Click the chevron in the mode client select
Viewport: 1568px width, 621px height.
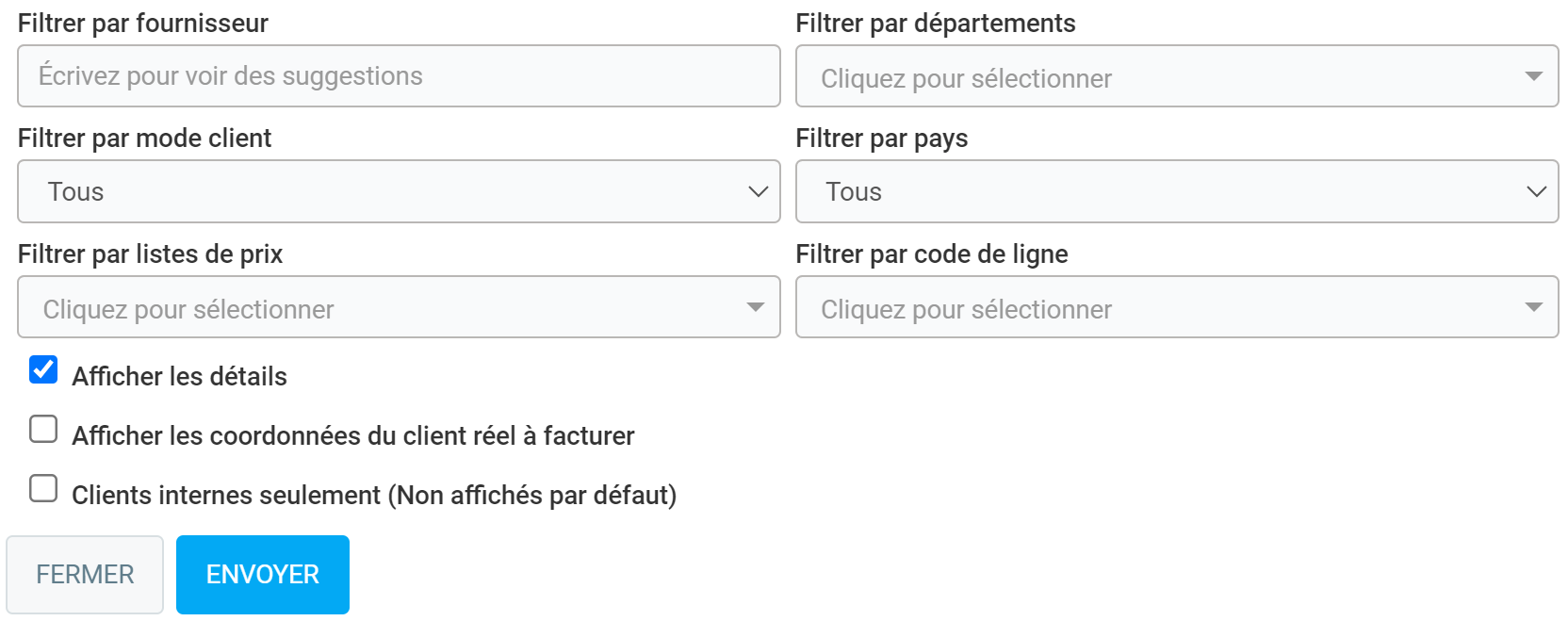[x=758, y=191]
